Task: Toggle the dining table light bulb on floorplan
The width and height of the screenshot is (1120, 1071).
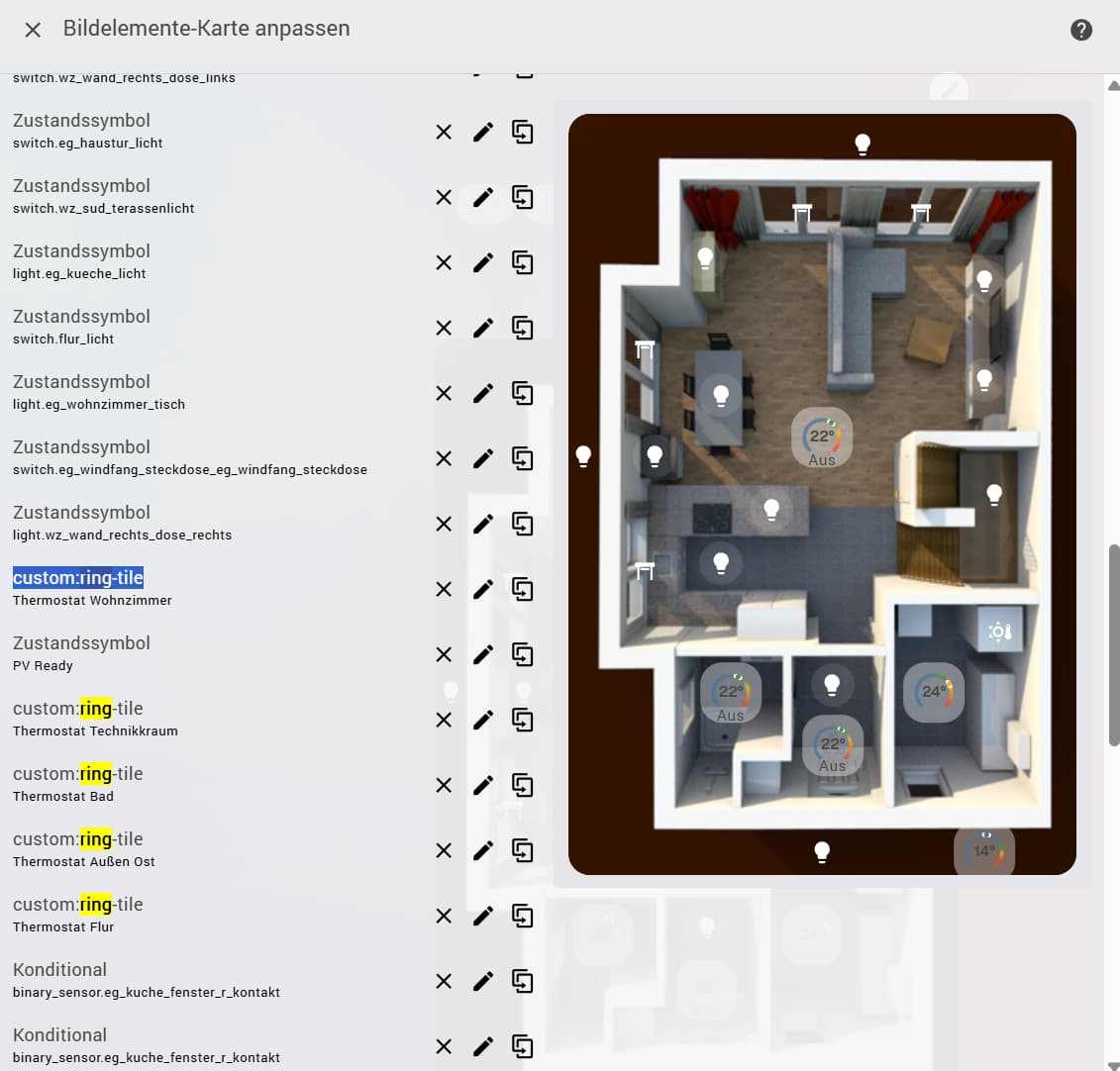Action: [x=722, y=395]
